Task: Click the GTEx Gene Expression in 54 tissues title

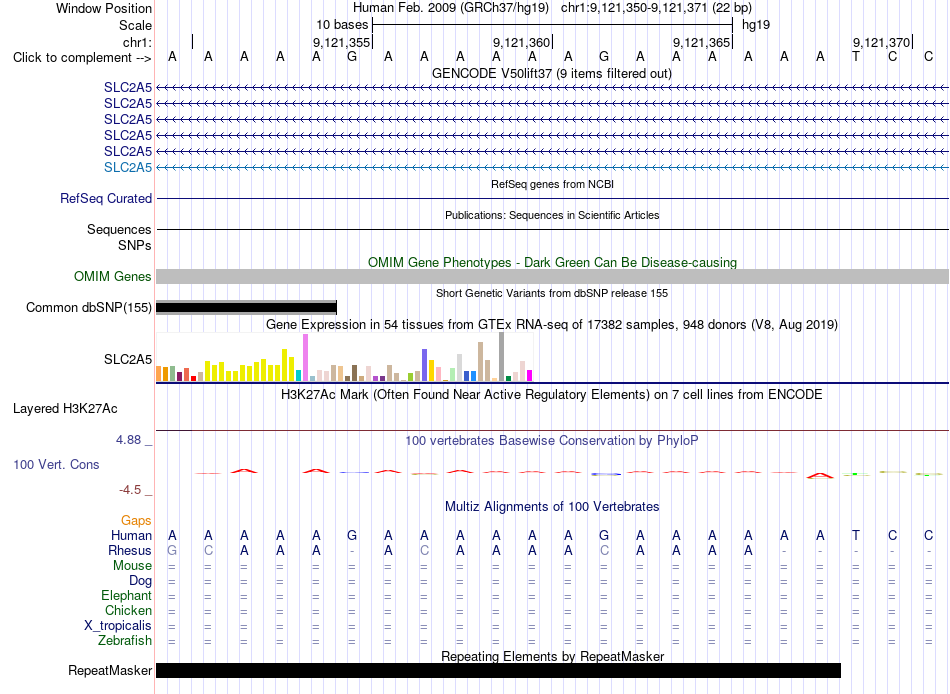Action: [552, 324]
